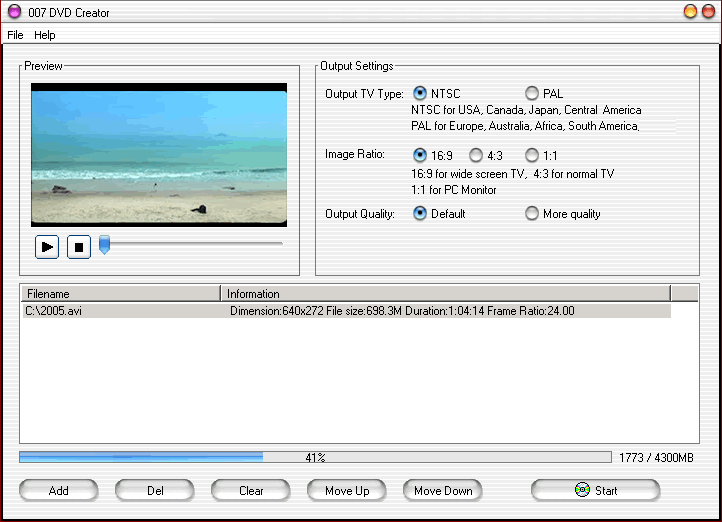The width and height of the screenshot is (722, 522).
Task: Choose 16:9 image ratio
Action: coord(419,155)
